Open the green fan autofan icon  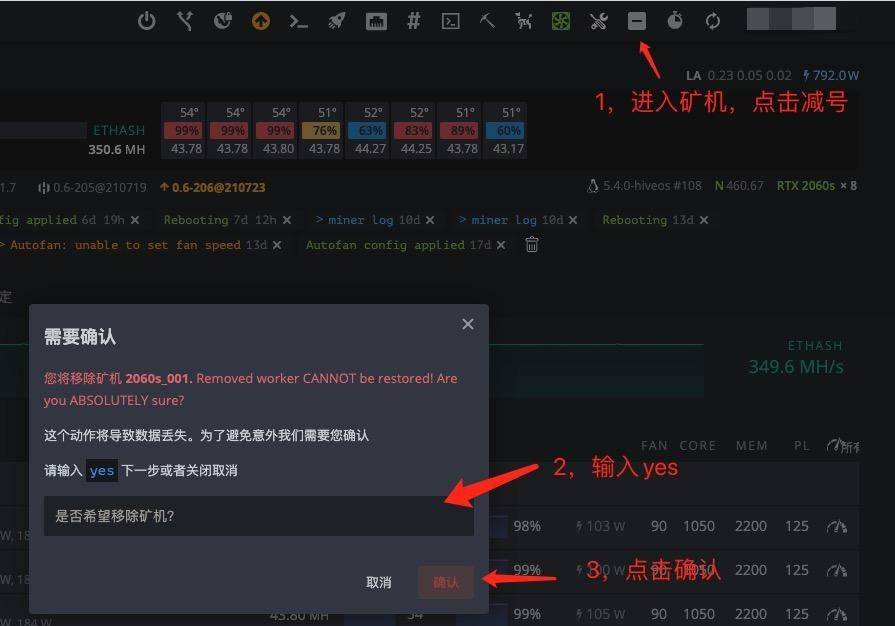pyautogui.click(x=561, y=21)
